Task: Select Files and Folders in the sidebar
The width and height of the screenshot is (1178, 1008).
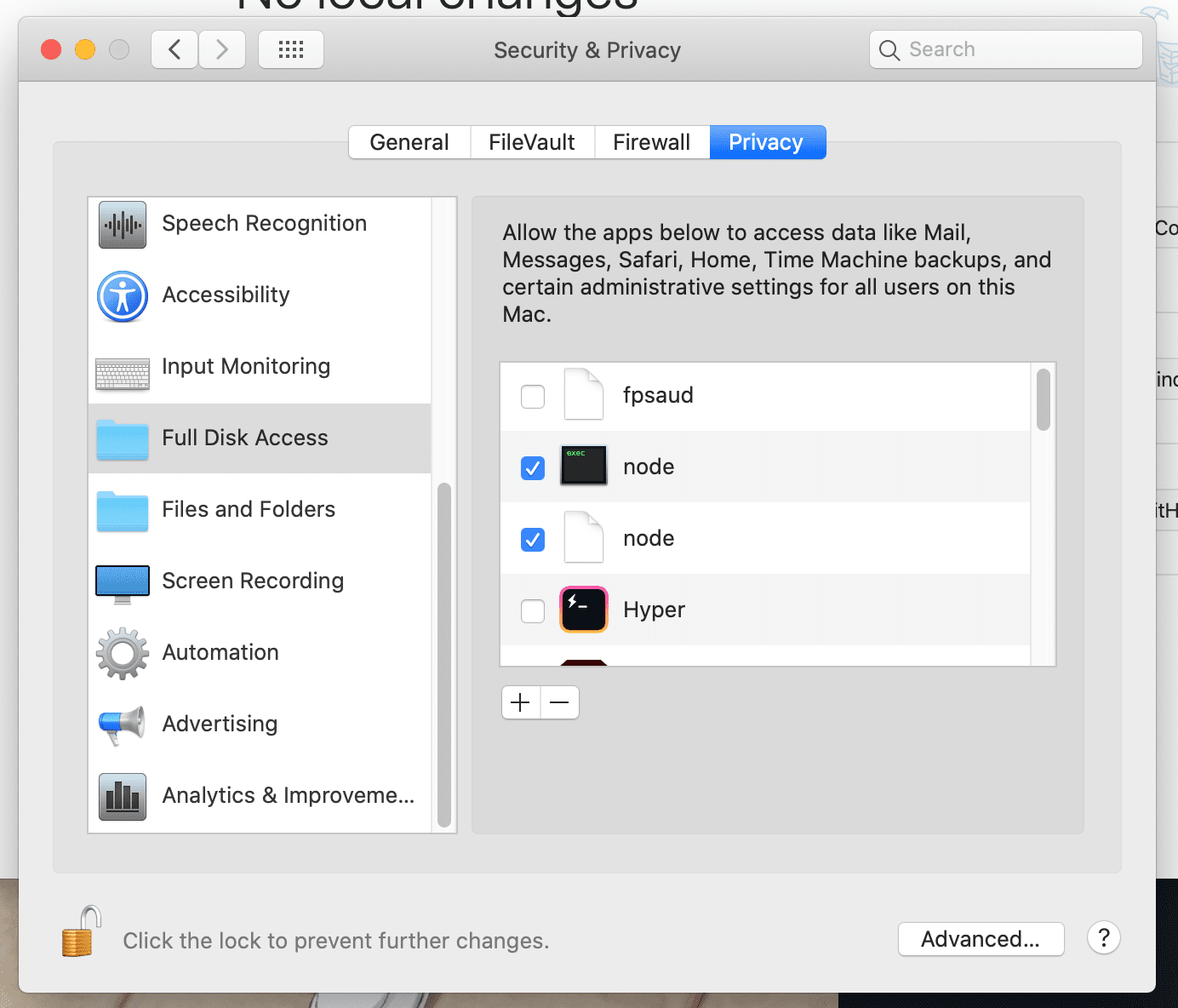Action: (260, 510)
